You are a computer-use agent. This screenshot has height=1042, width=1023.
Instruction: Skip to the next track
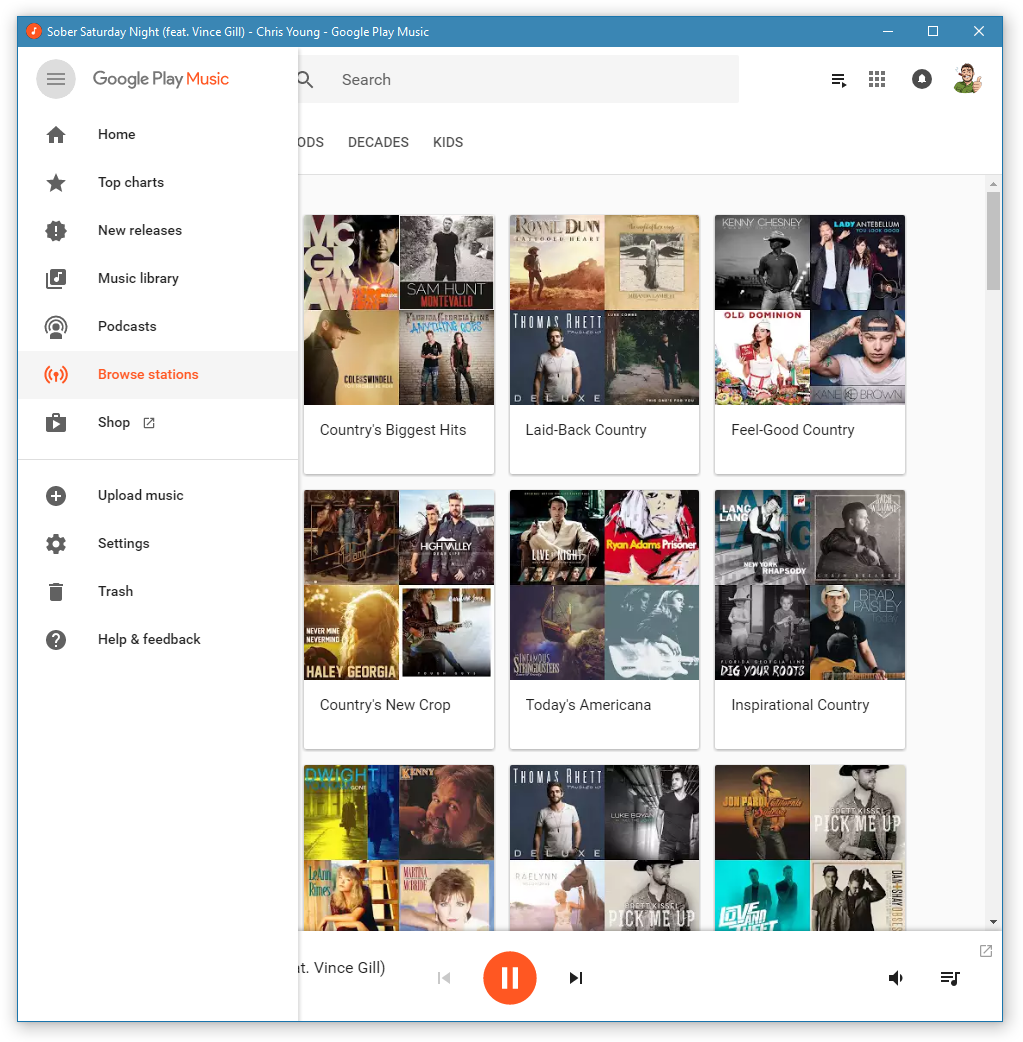(x=575, y=978)
